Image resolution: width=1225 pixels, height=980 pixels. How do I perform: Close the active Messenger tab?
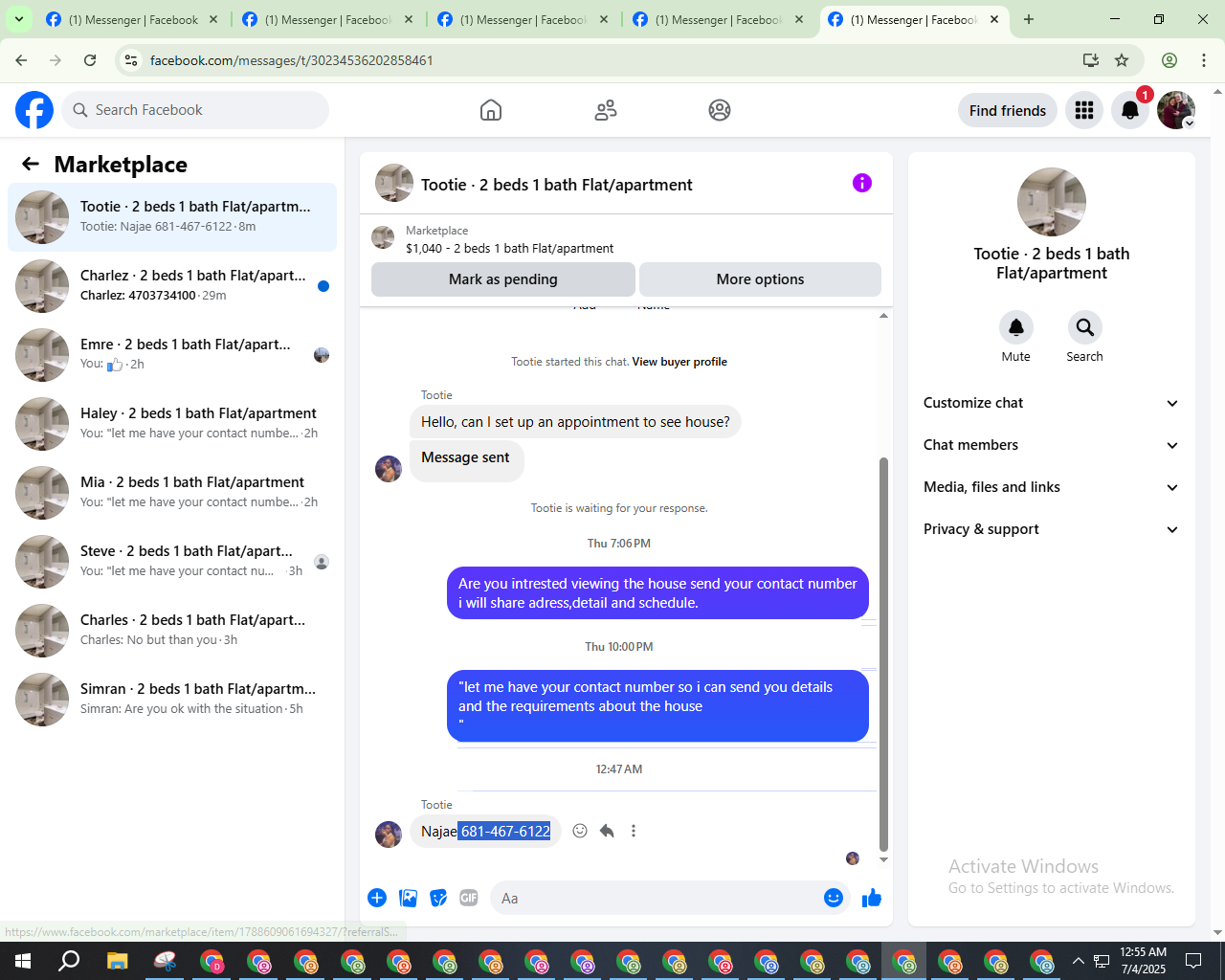tap(994, 19)
